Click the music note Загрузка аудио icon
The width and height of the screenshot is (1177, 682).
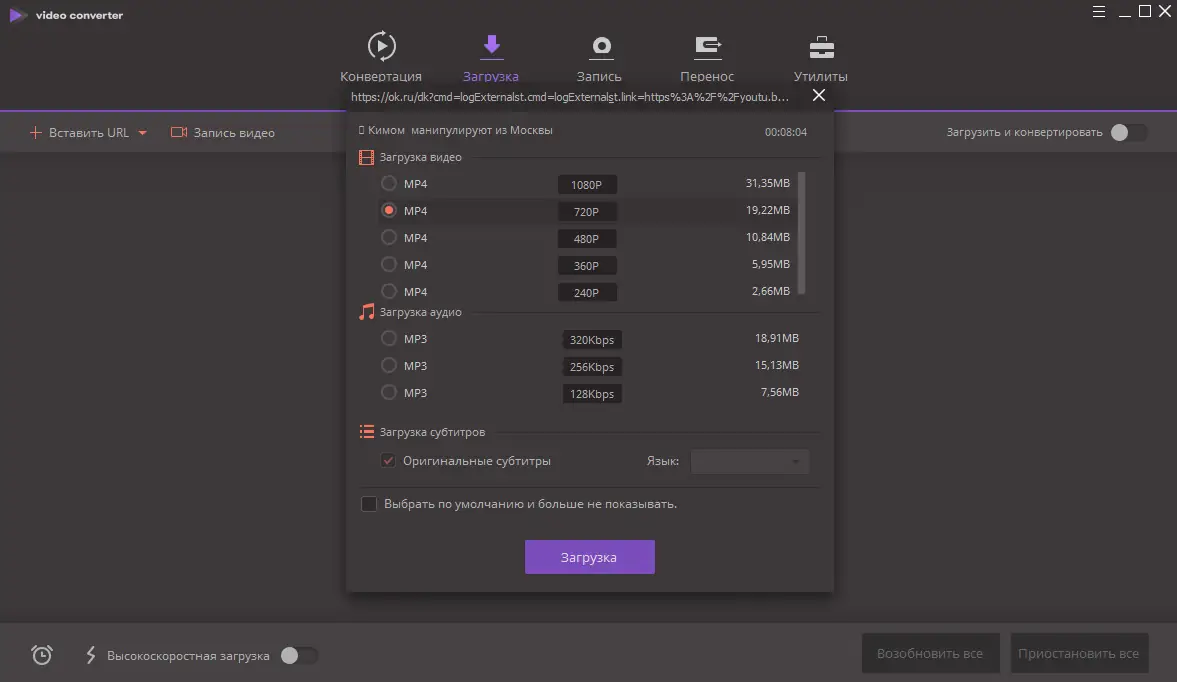[x=366, y=312]
